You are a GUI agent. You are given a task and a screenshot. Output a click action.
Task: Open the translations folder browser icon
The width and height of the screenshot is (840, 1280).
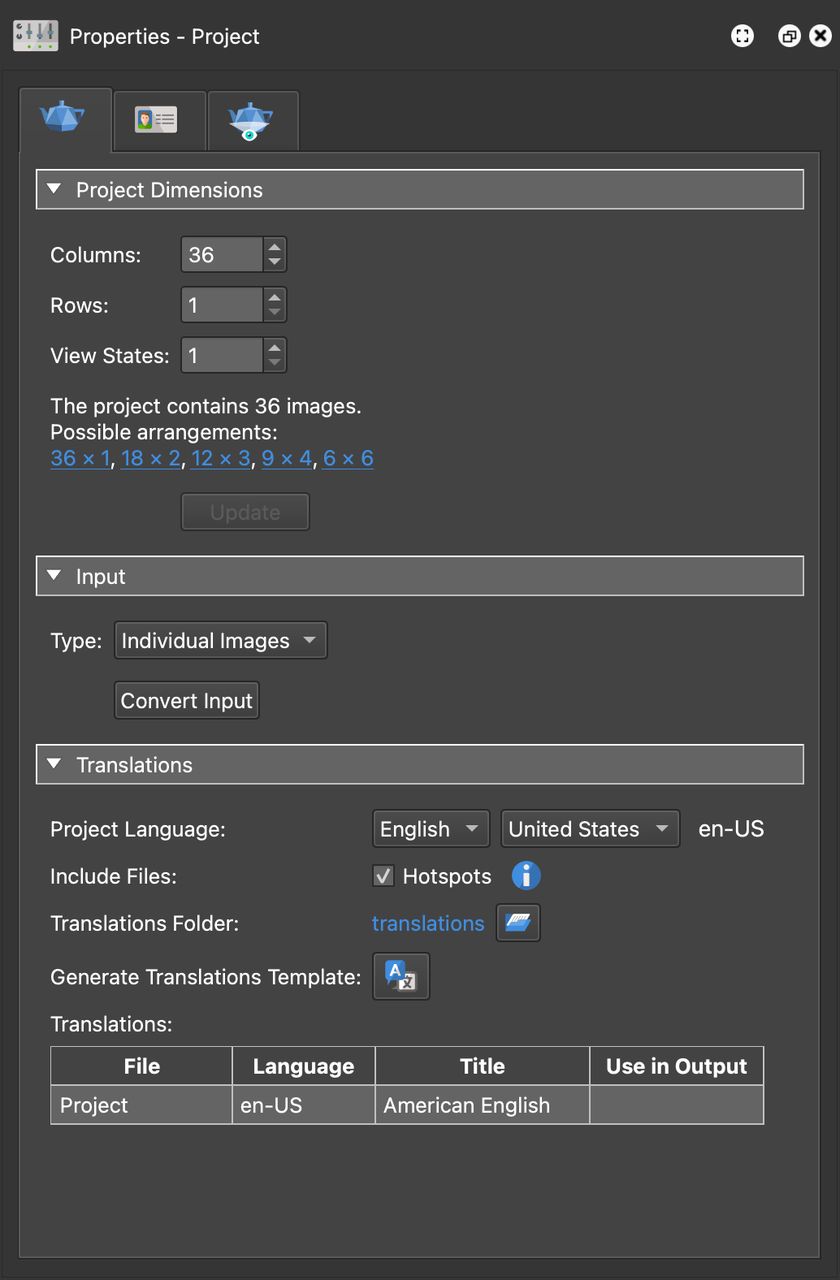pos(518,923)
